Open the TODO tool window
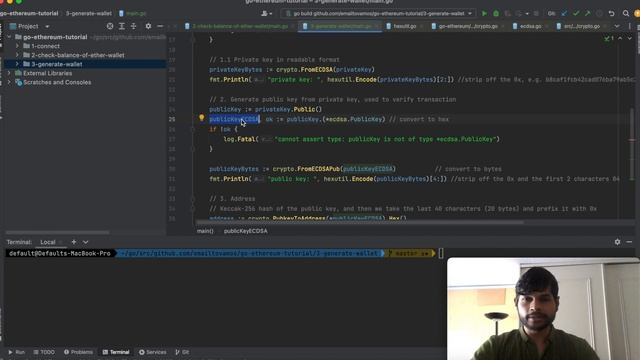This screenshot has width=640, height=360. pyautogui.click(x=44, y=352)
